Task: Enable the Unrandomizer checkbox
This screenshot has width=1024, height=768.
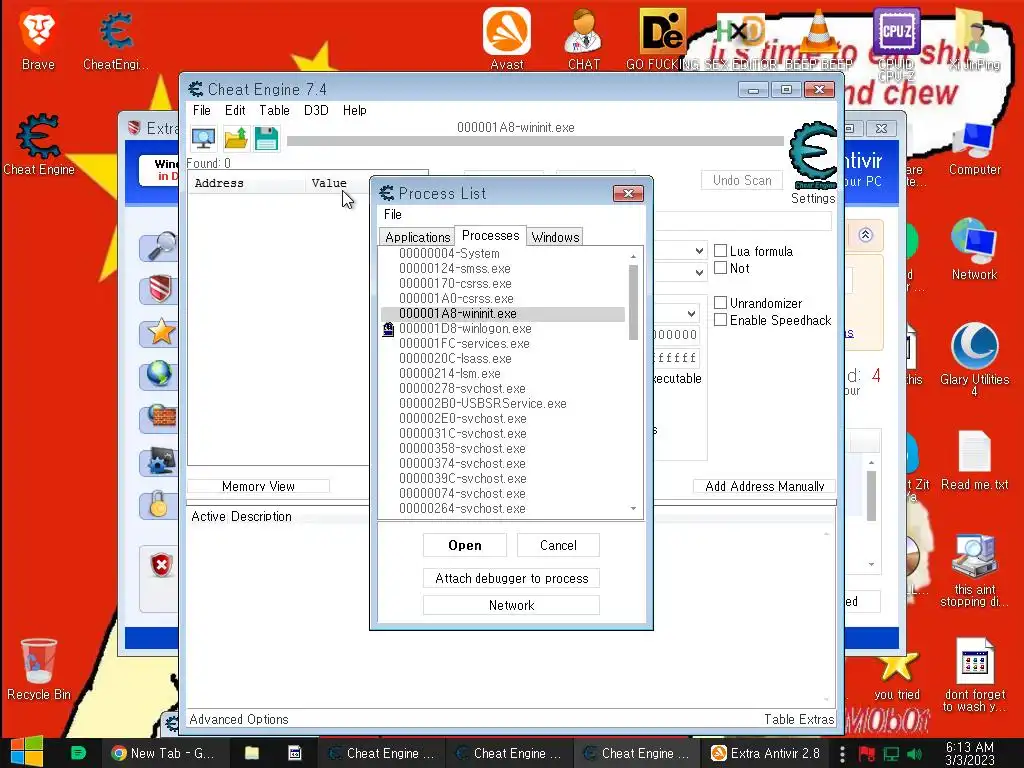Action: pyautogui.click(x=720, y=303)
